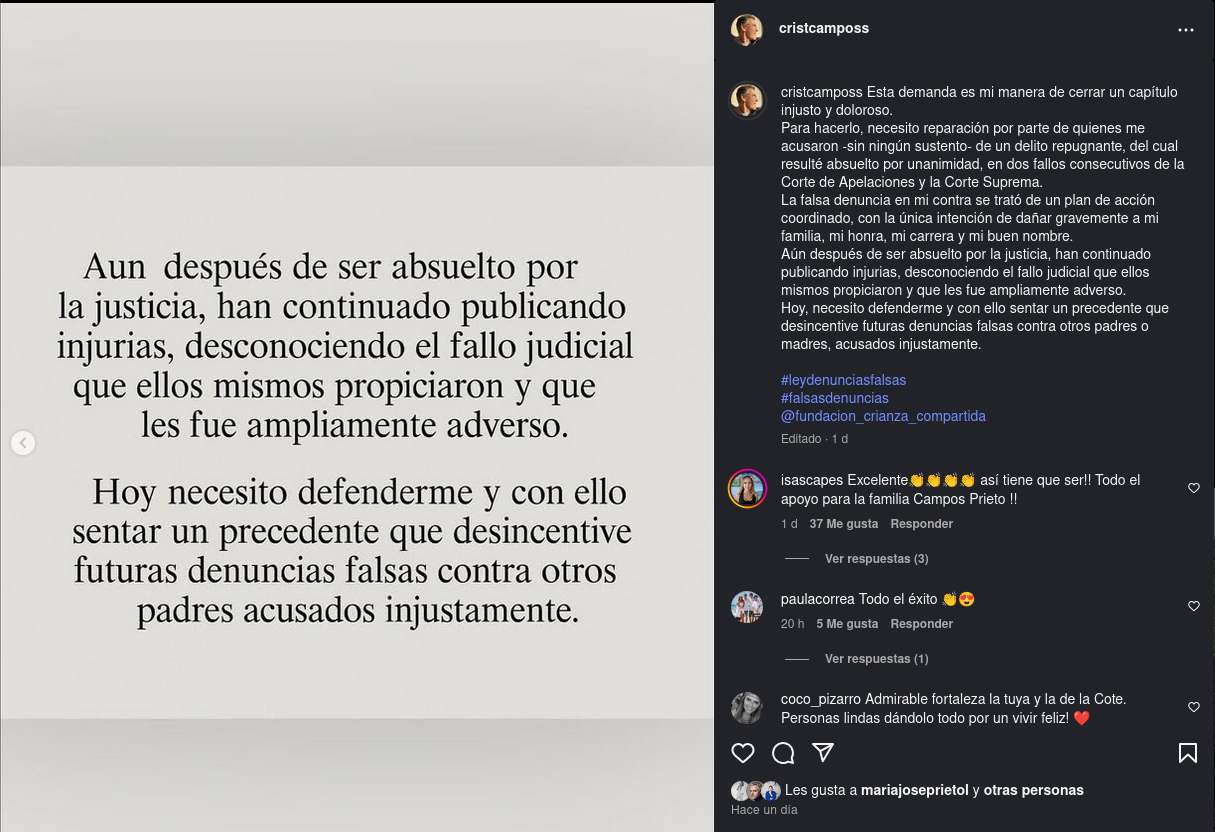
Task: Select the cristcamposs username in the header
Action: pyautogui.click(x=824, y=28)
